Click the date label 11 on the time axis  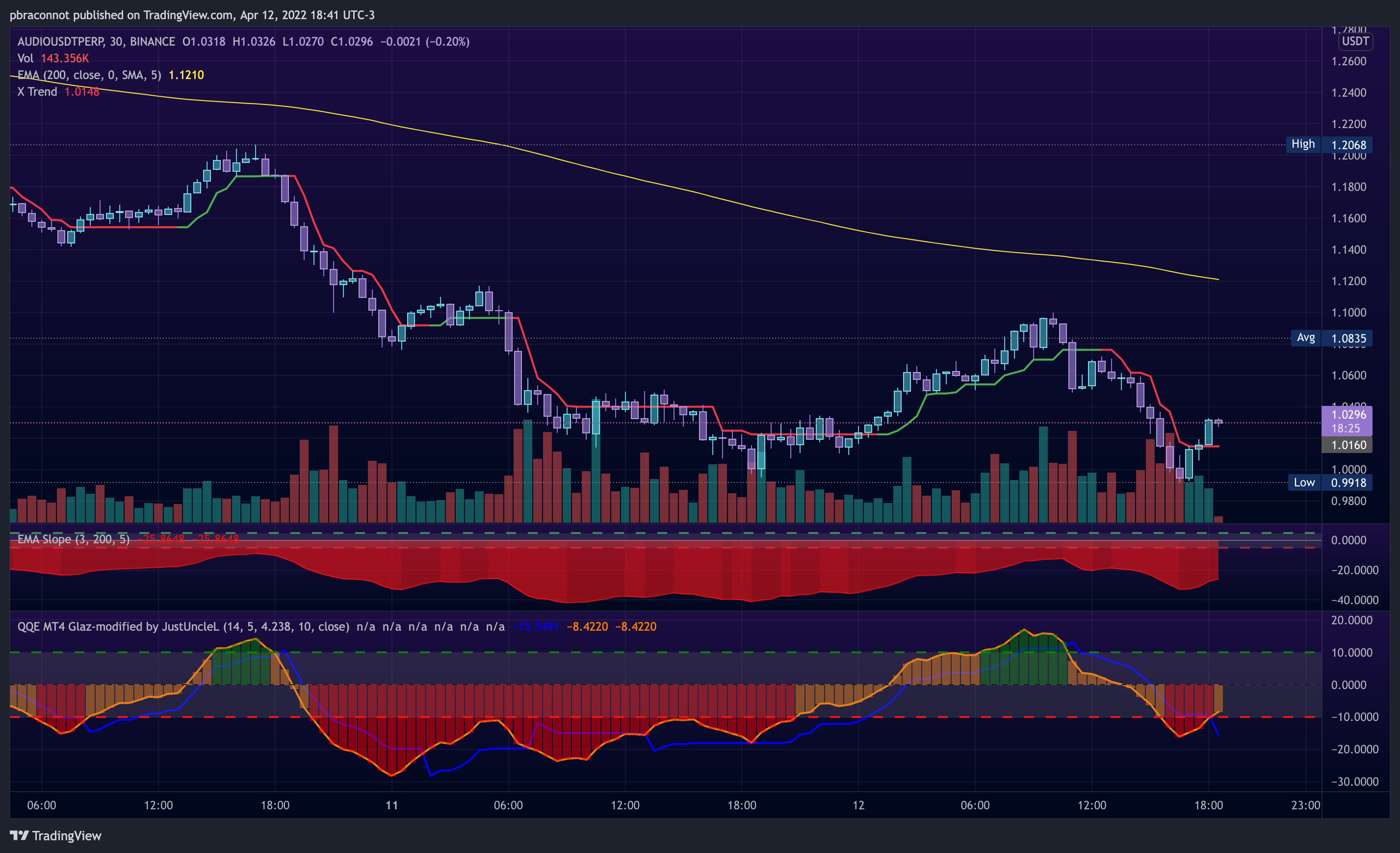pos(391,805)
